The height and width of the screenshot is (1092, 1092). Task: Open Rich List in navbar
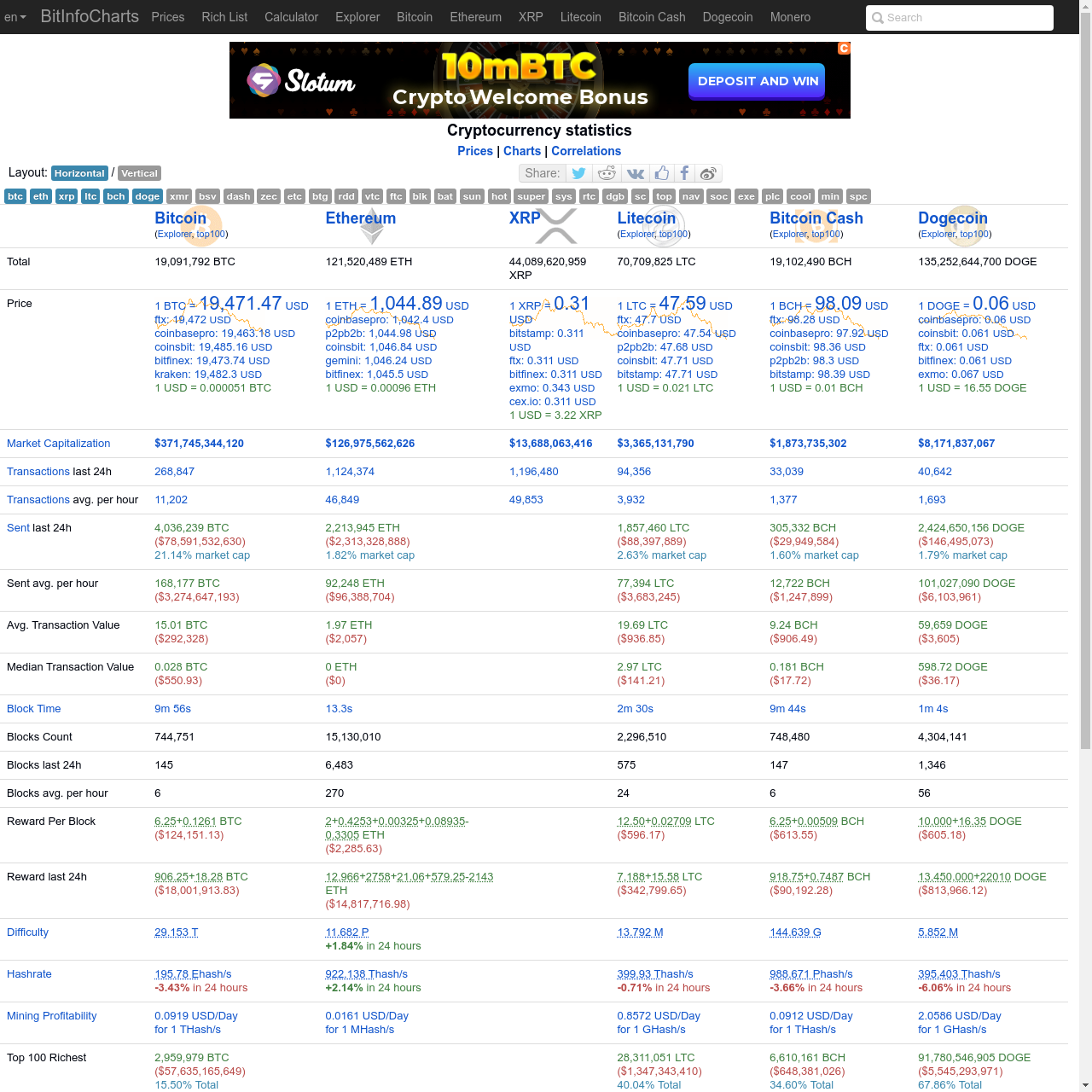[224, 17]
